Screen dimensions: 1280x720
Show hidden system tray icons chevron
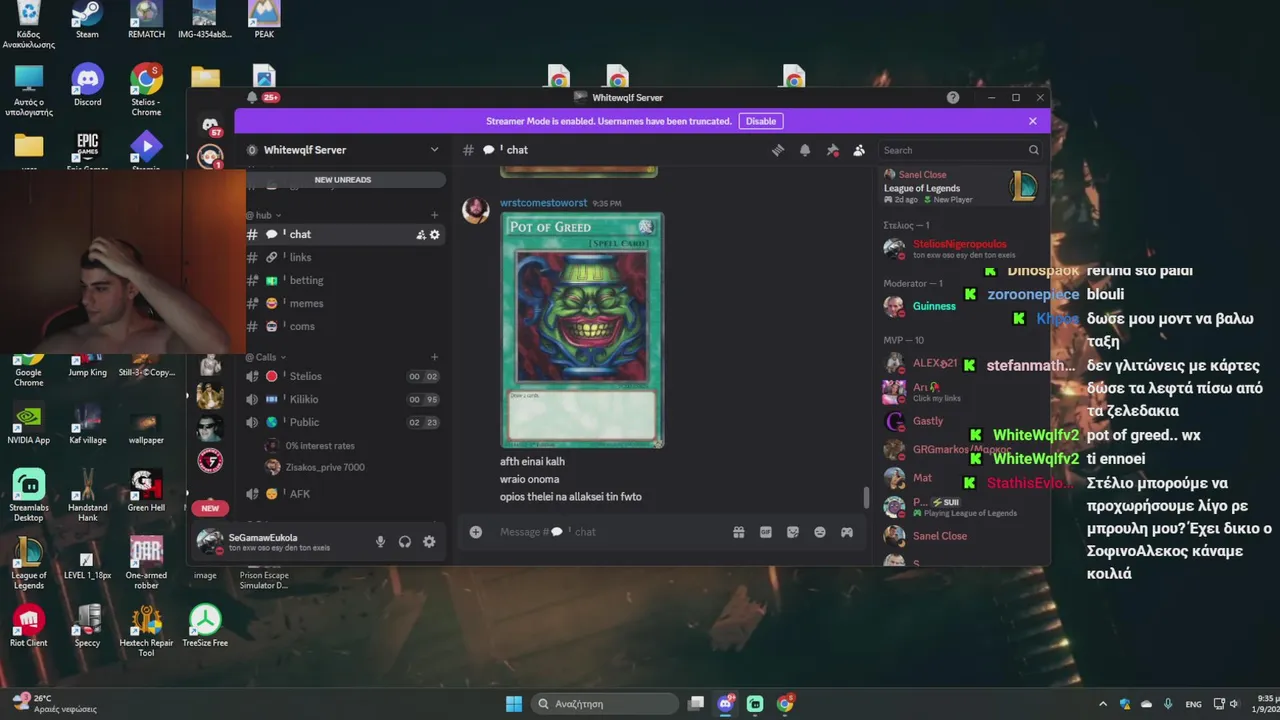[x=1103, y=704]
